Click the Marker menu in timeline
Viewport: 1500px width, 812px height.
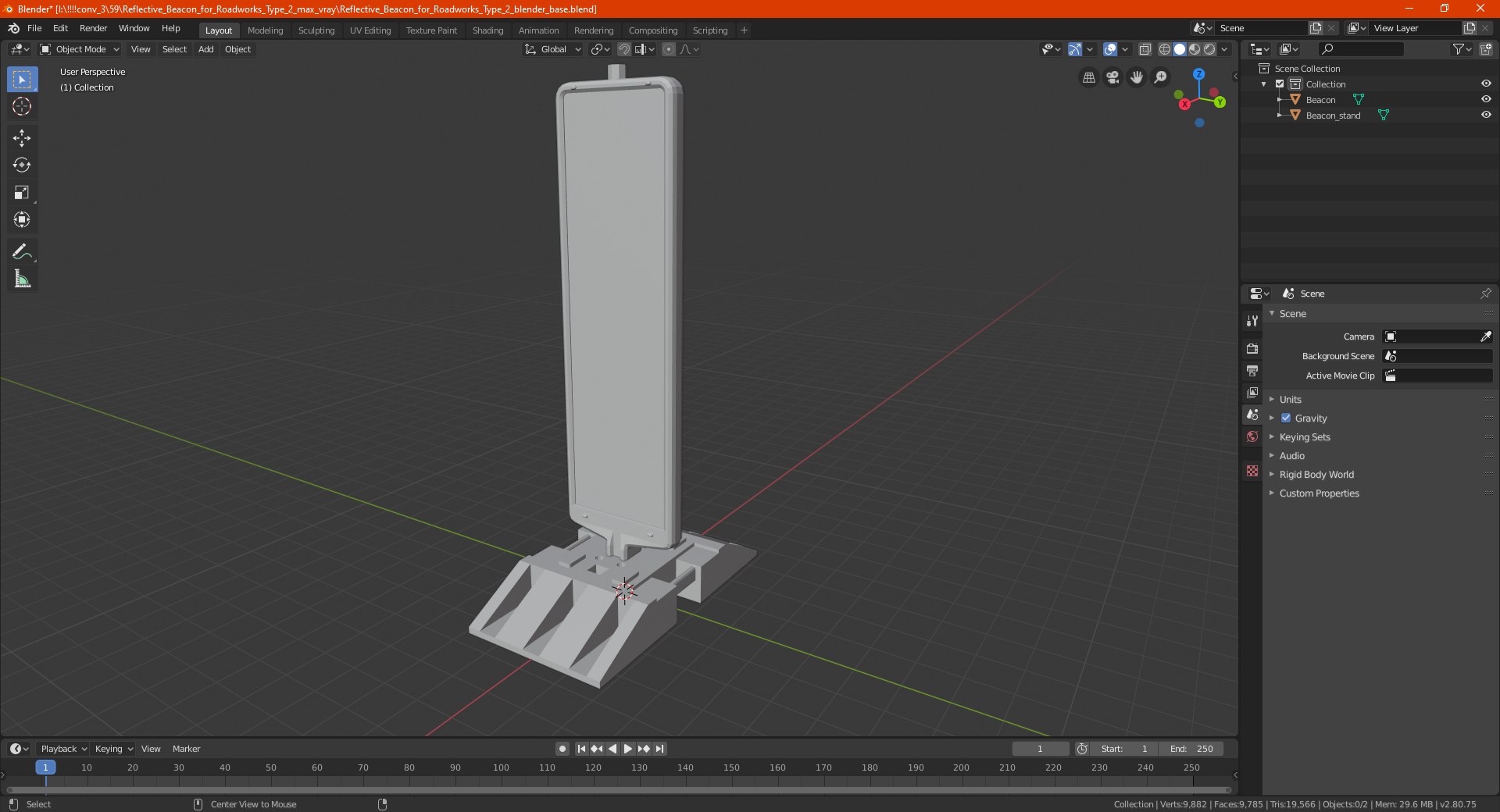coord(186,749)
